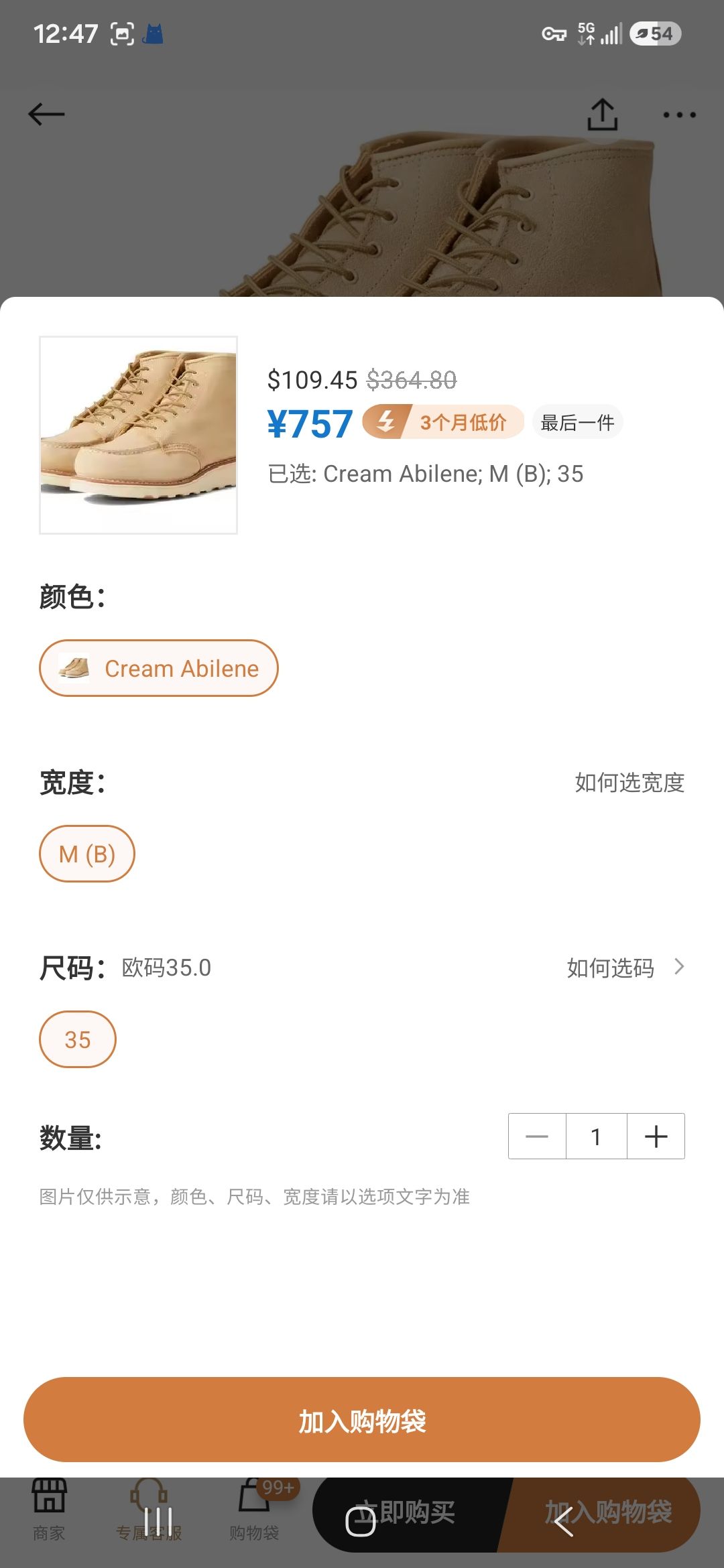Expand the 如何选码 size guide chevron

coord(679,967)
